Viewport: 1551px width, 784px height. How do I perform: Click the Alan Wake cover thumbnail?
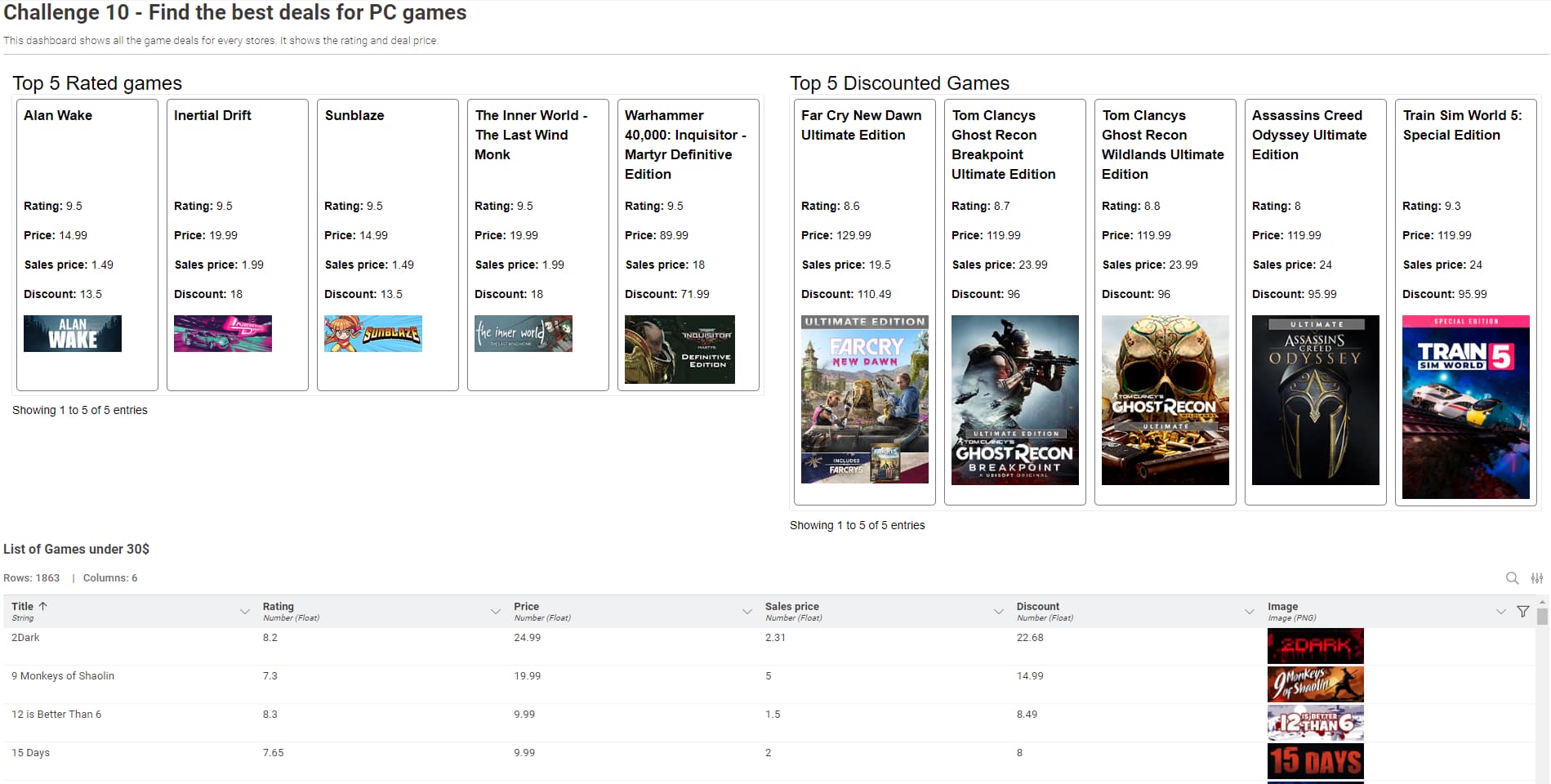click(73, 333)
